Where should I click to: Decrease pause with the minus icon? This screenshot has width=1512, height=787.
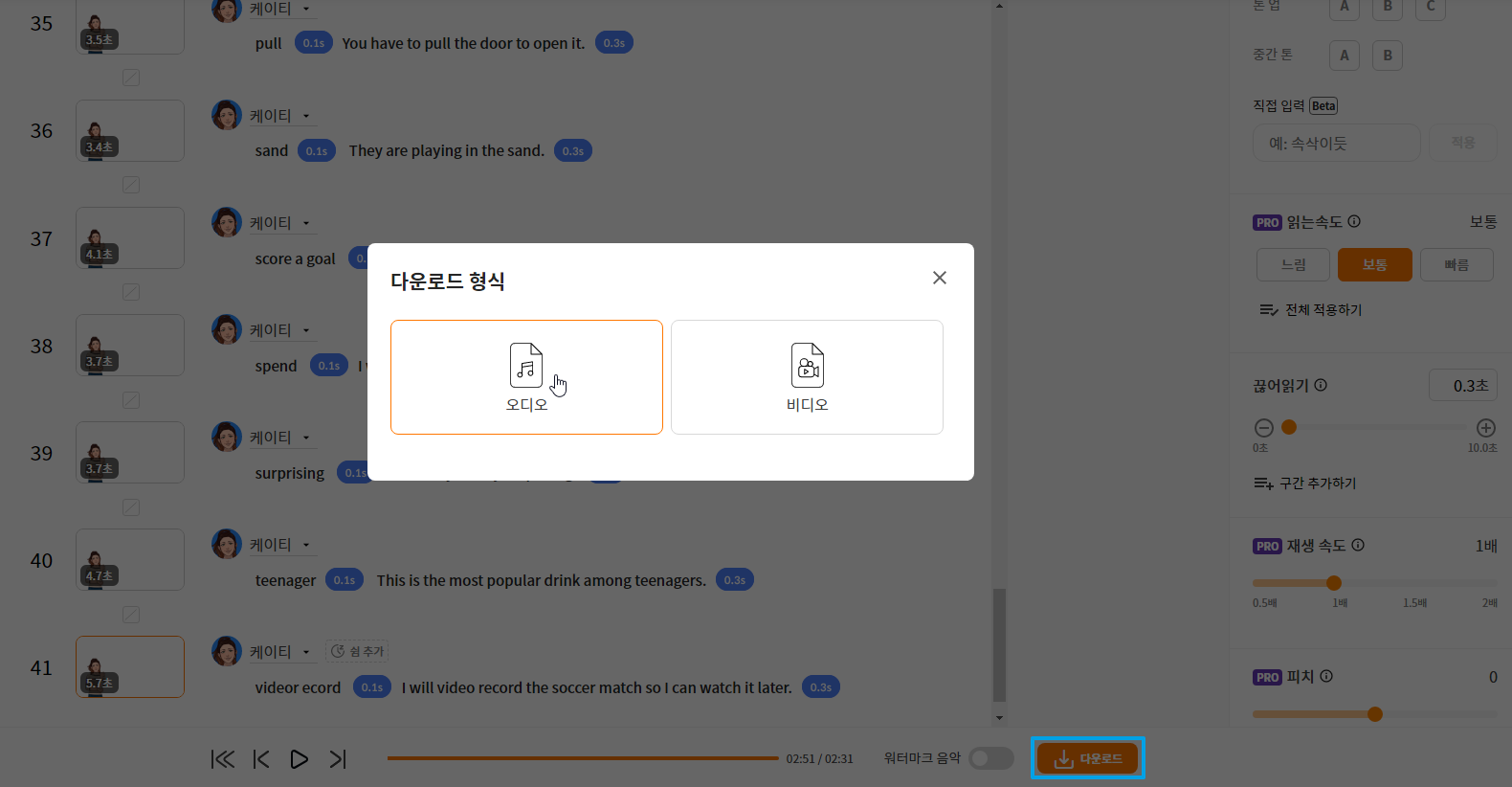coord(1263,428)
